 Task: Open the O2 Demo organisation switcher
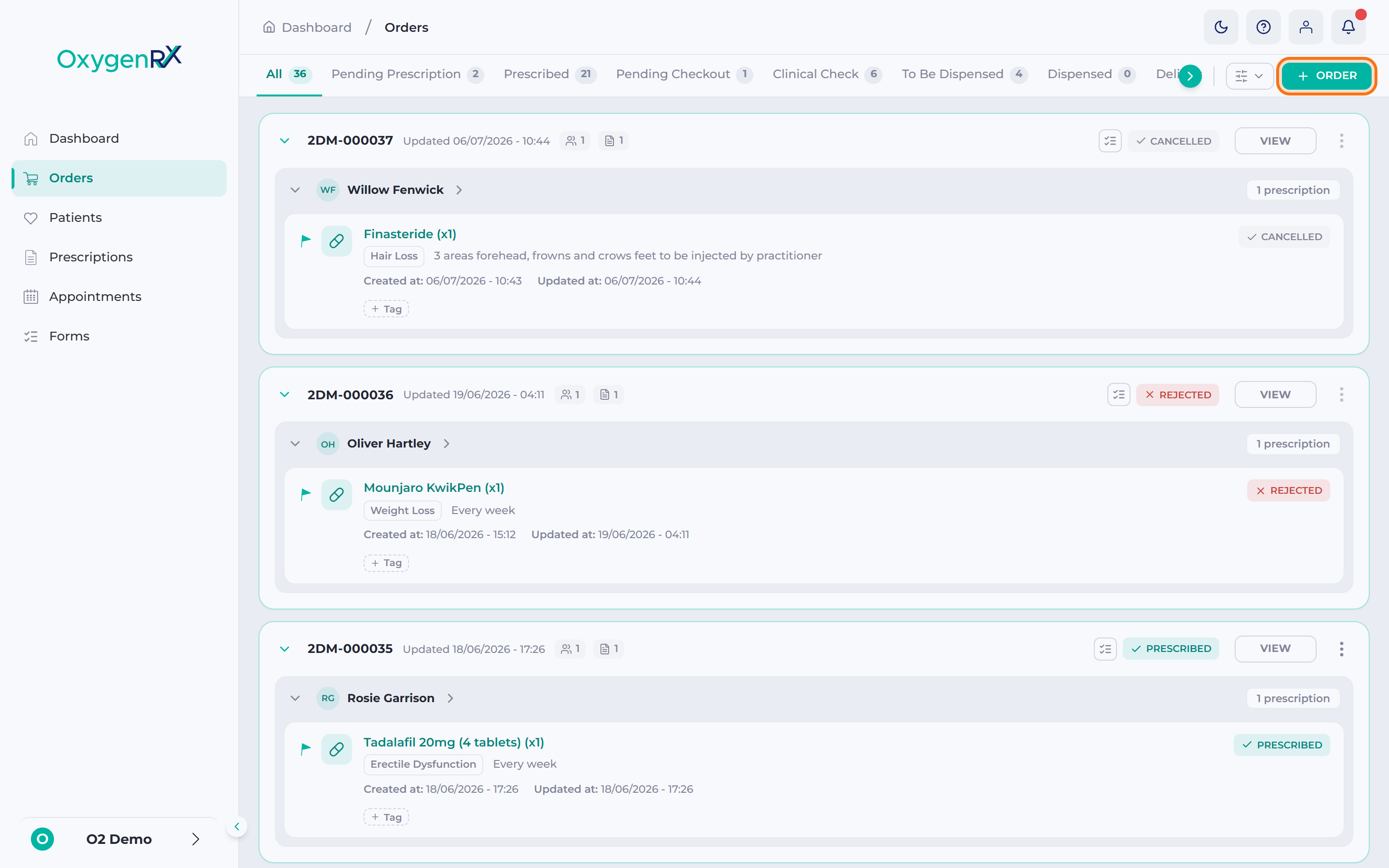click(119, 839)
